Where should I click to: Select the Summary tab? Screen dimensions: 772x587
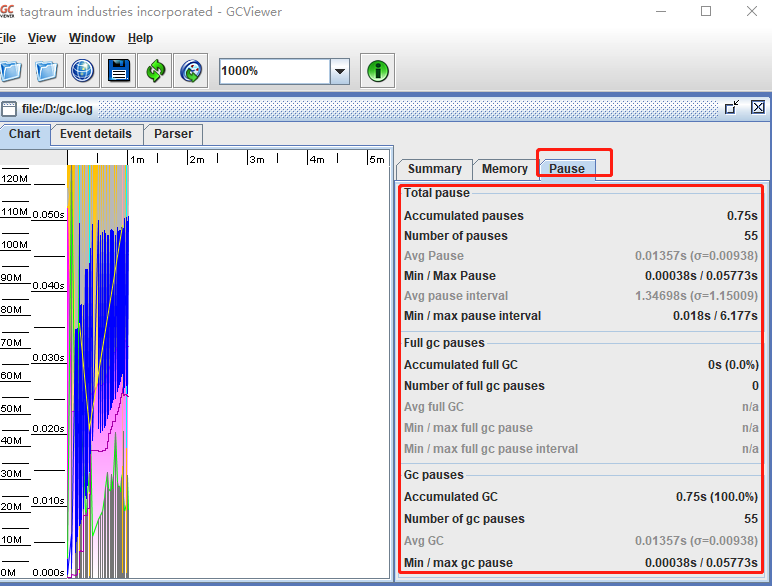coord(435,169)
